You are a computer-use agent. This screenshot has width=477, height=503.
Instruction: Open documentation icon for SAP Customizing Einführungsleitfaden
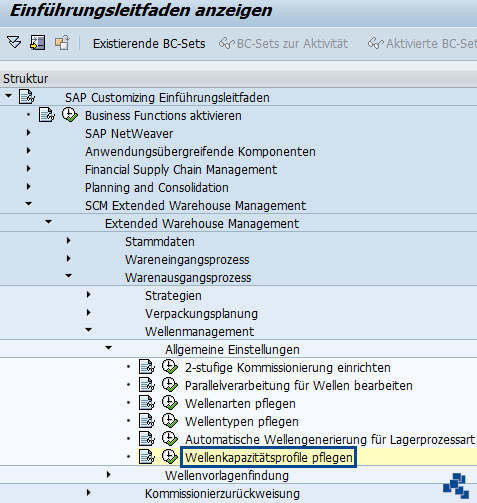[x=27, y=97]
